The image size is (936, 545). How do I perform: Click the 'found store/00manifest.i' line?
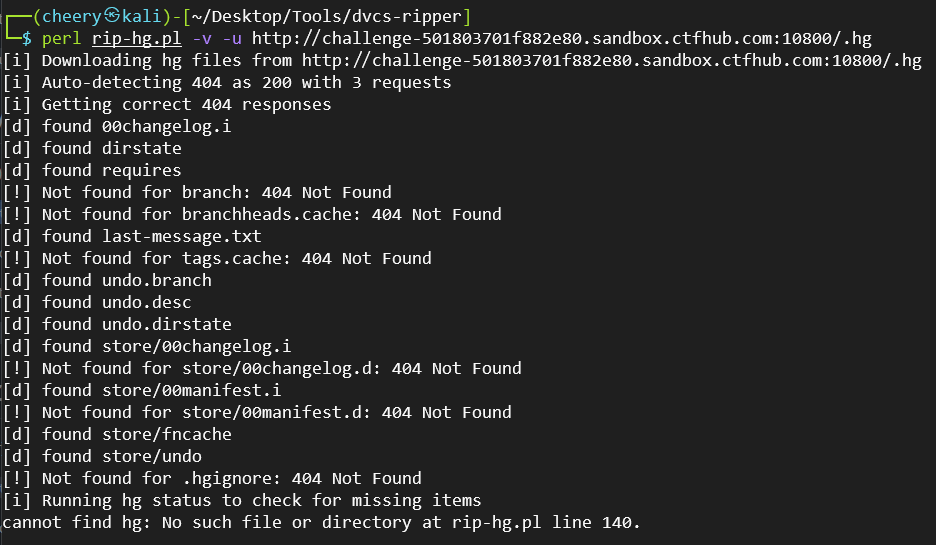[142, 390]
